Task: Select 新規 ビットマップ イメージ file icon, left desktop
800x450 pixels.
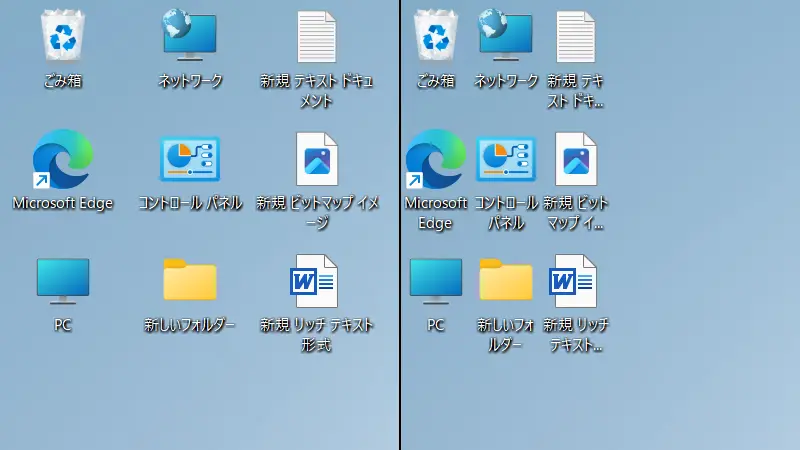Action: [317, 159]
